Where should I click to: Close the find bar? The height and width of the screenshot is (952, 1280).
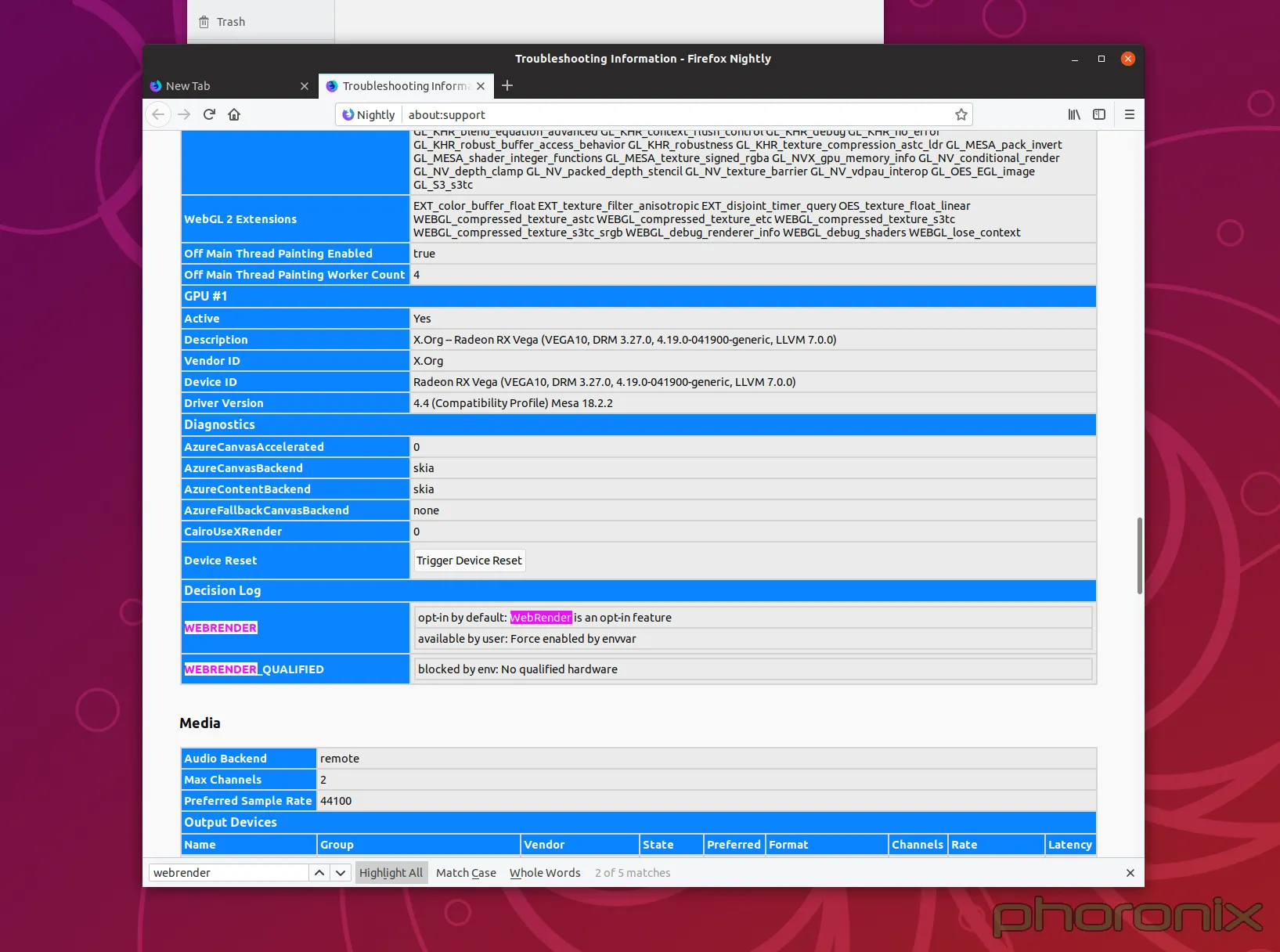[1130, 872]
